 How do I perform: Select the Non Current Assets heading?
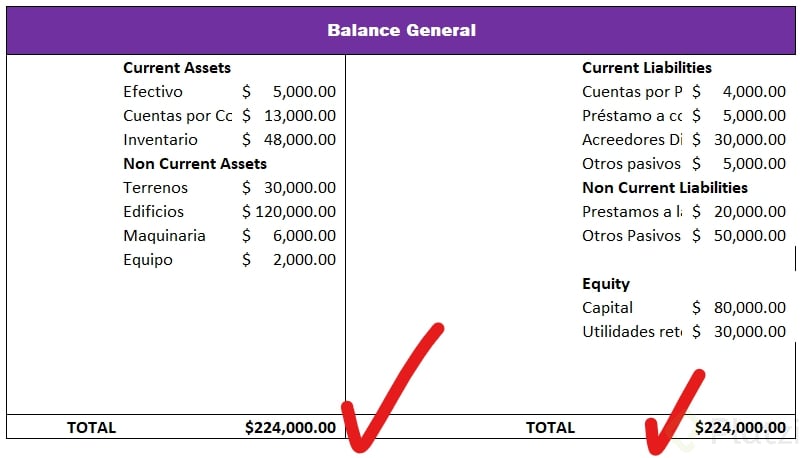[195, 164]
